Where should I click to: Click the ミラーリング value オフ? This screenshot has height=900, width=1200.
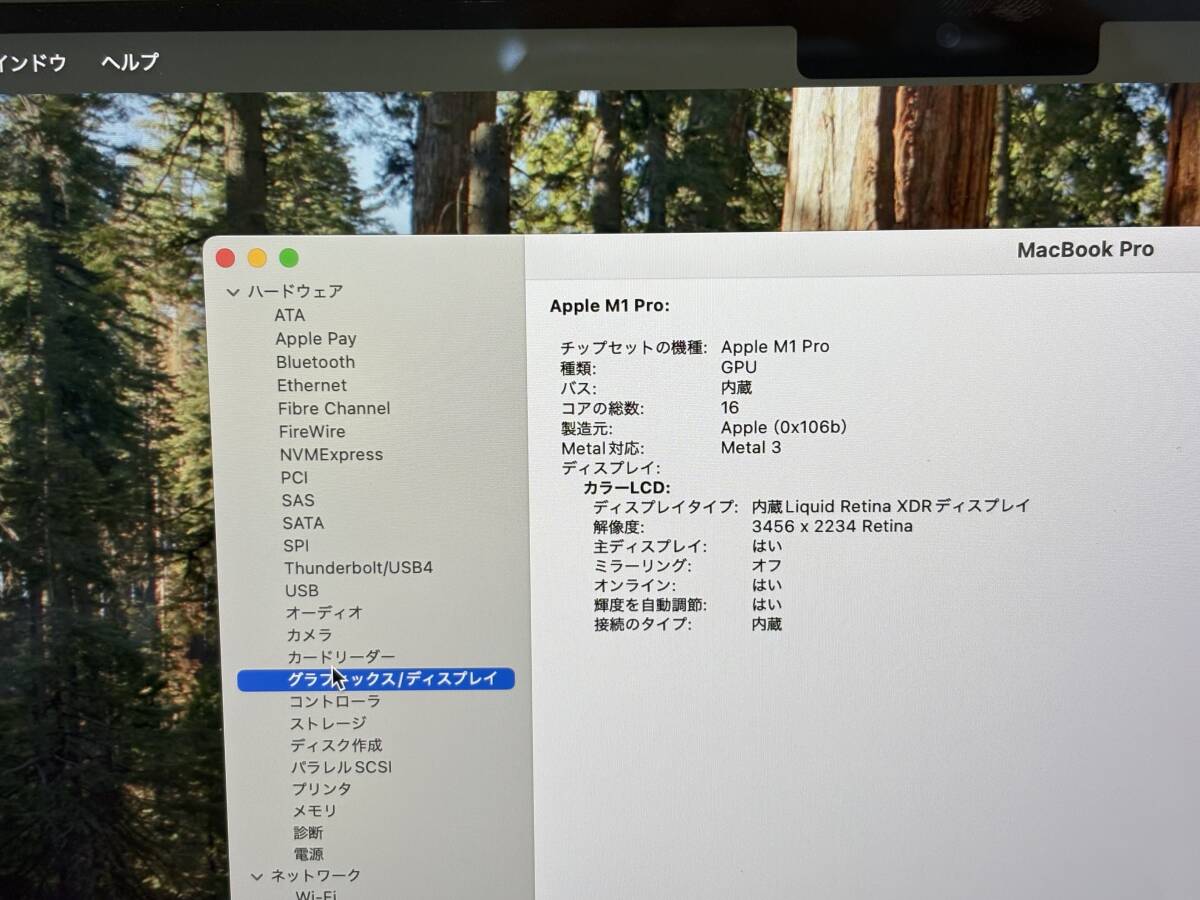(x=767, y=566)
